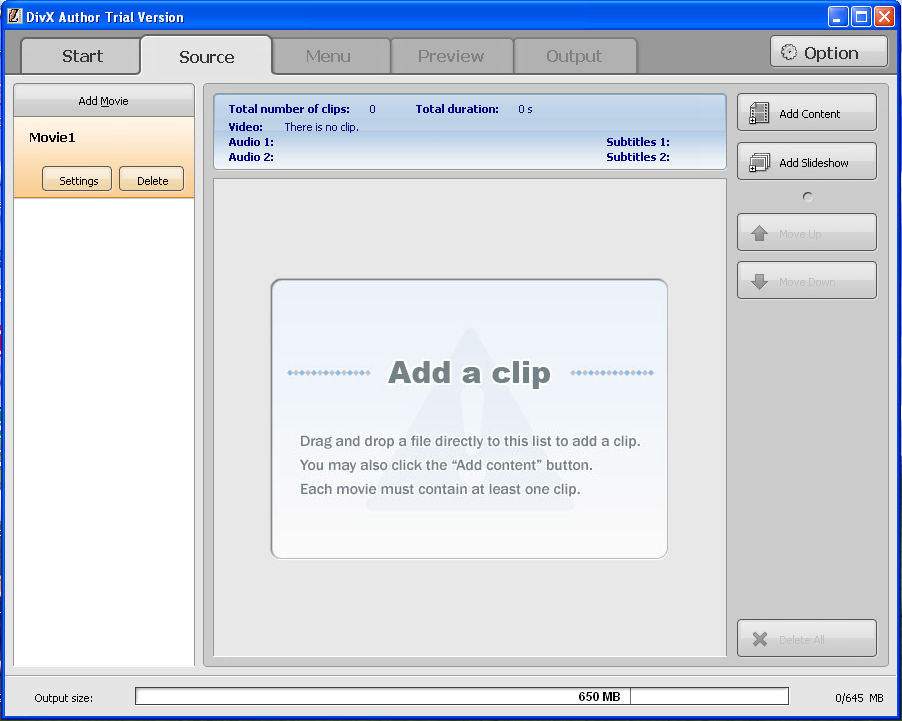Click the gear icon beside Option
Image resolution: width=902 pixels, height=721 pixels.
point(789,52)
